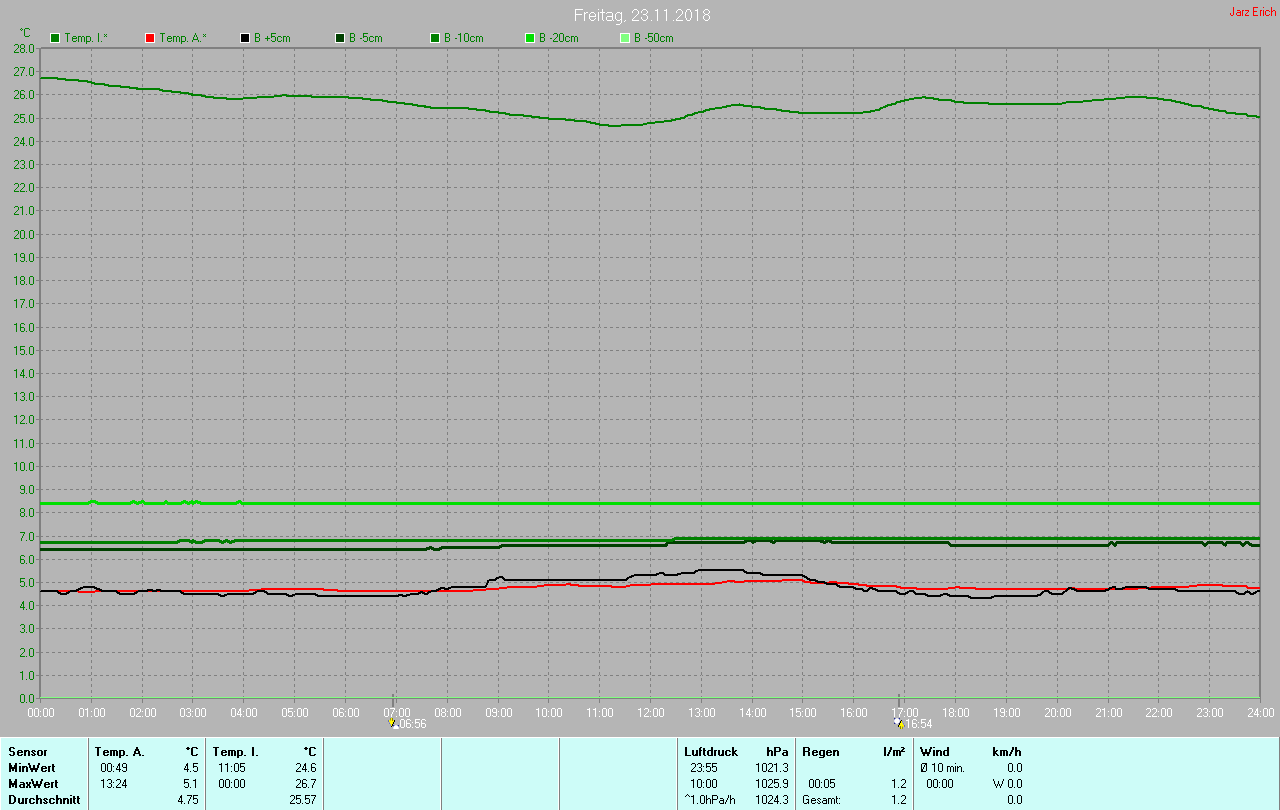Click the sunset icon at 16:54

tap(899, 722)
